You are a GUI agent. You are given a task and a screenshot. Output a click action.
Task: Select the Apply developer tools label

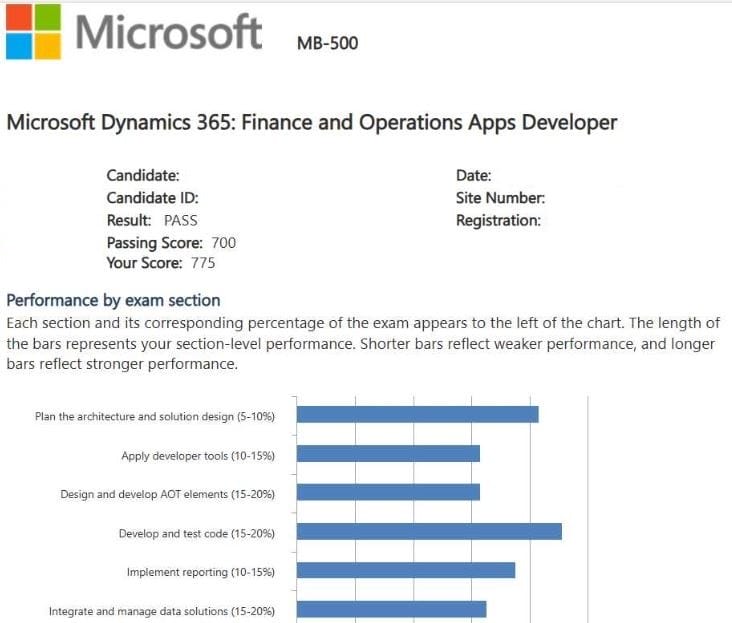tap(197, 455)
